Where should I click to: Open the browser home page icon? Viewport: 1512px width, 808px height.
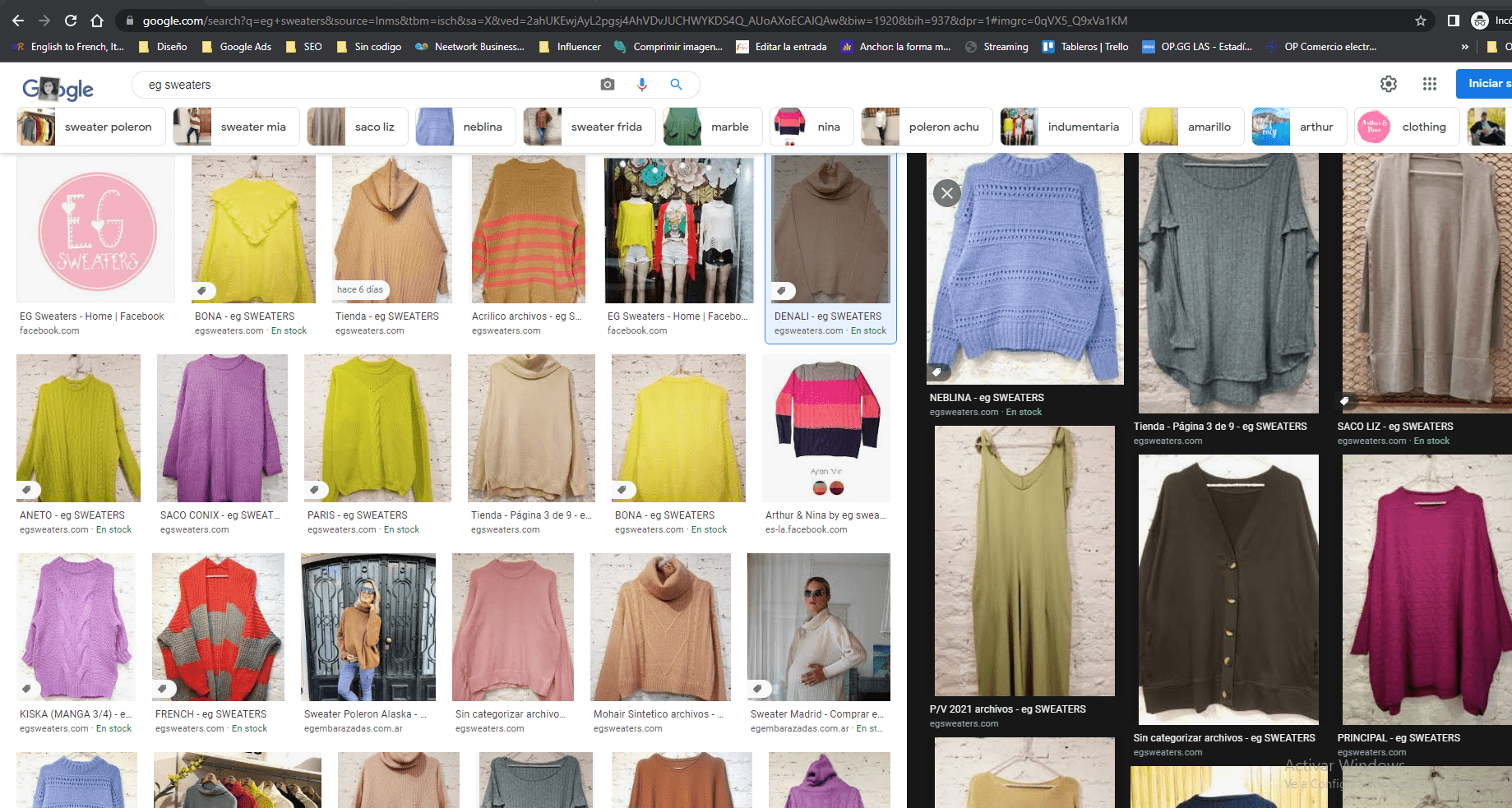click(97, 21)
